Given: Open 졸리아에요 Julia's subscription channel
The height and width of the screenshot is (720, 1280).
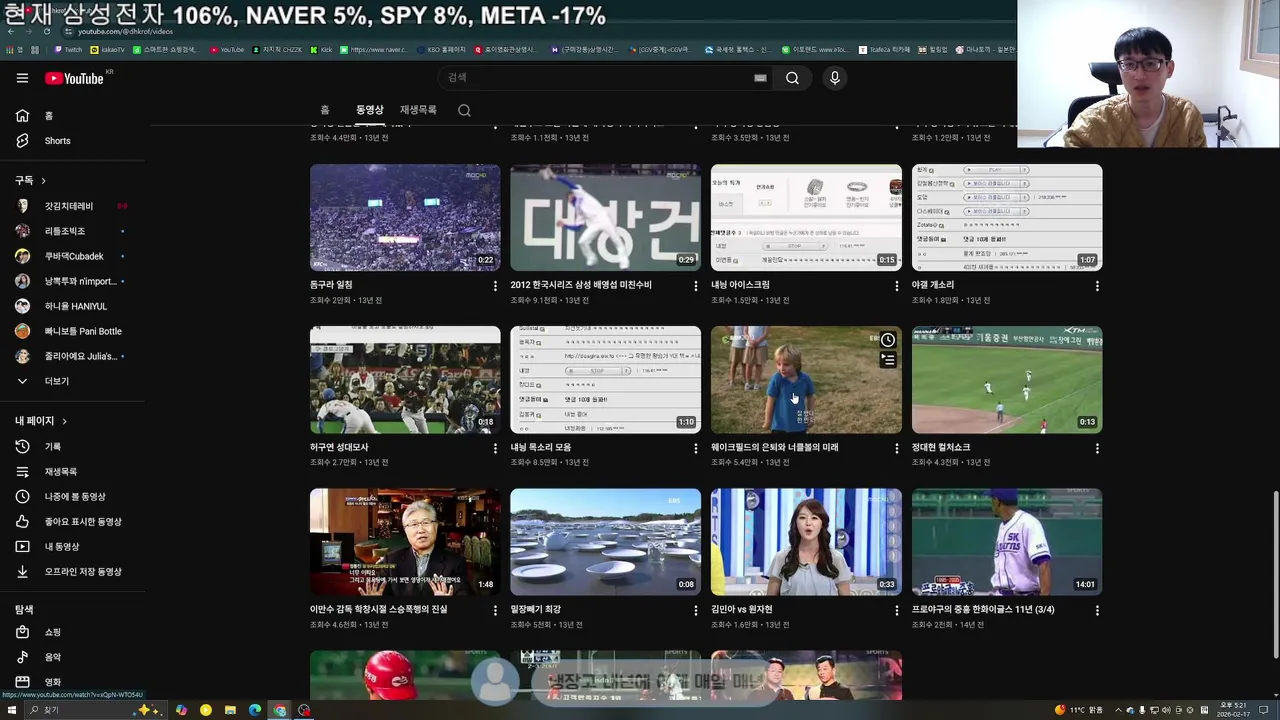Looking at the screenshot, I should (x=72, y=356).
